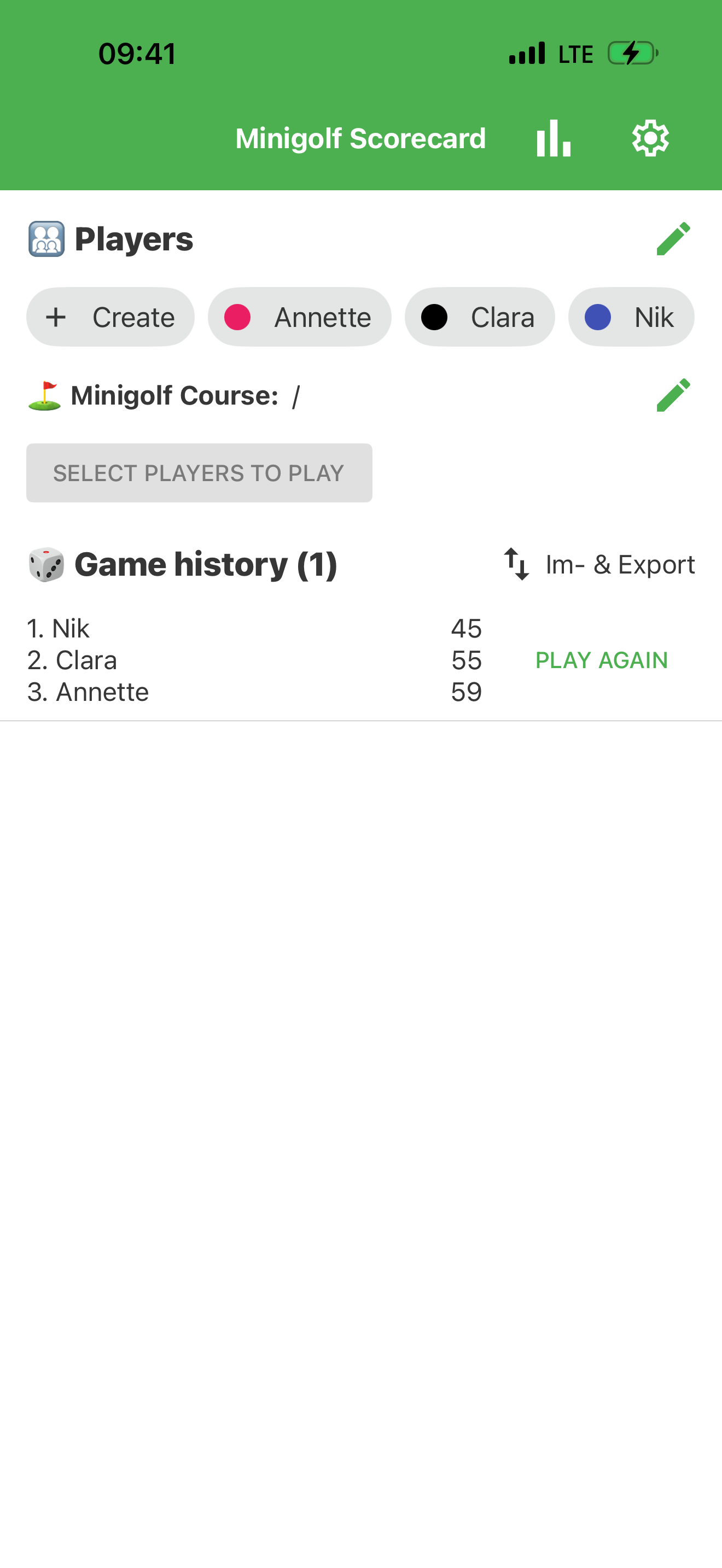Screen dimensions: 722x1568
Task: Tap the Players group emoji icon
Action: pyautogui.click(x=46, y=238)
